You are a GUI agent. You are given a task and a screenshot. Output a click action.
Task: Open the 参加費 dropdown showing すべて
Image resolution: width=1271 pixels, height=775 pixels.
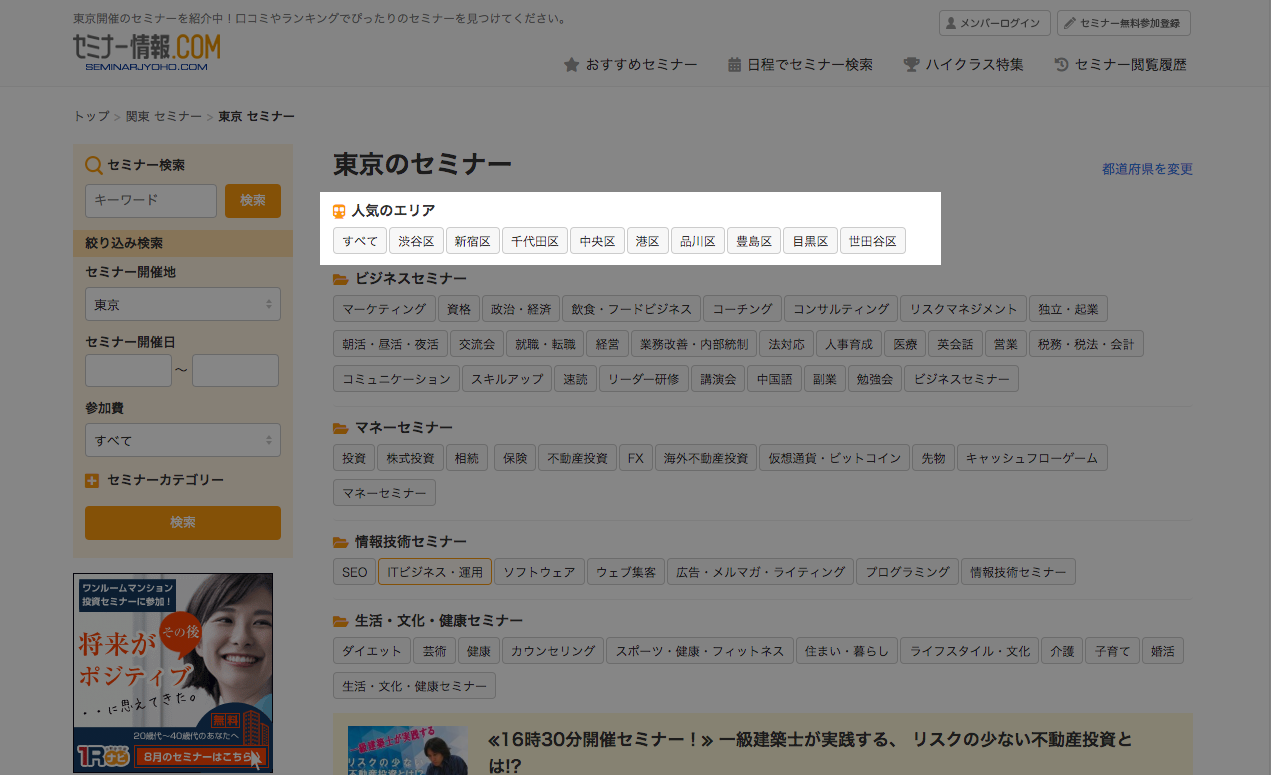183,440
